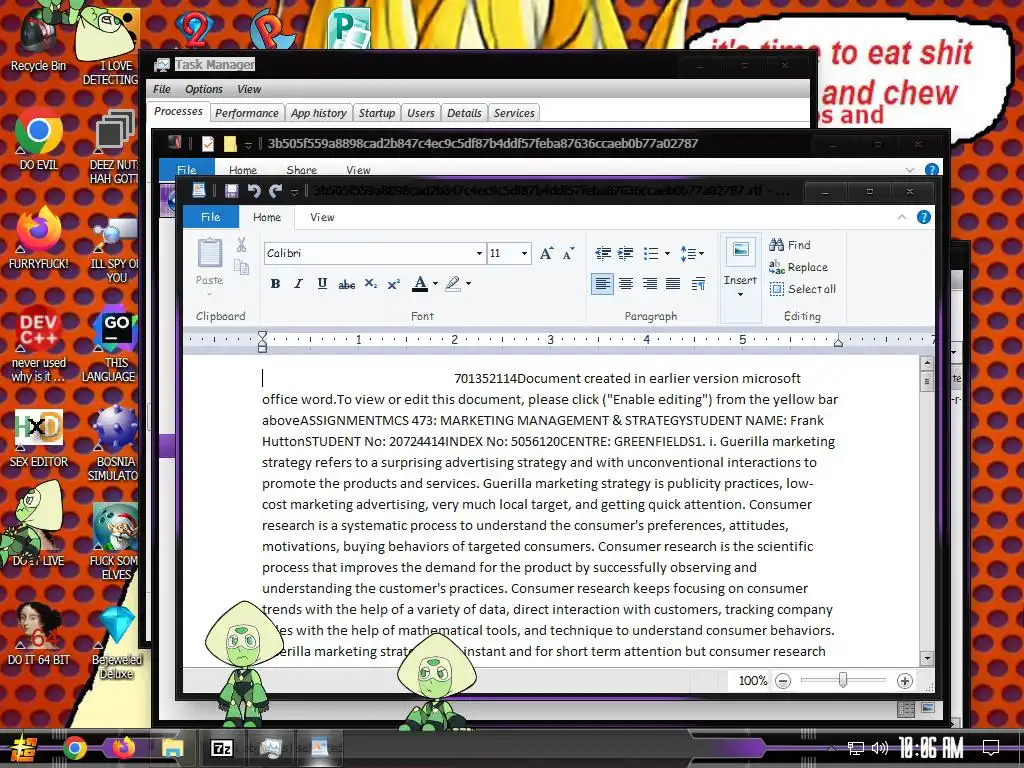Toggle Underline formatting in WordPad
The image size is (1024, 768).
point(322,283)
